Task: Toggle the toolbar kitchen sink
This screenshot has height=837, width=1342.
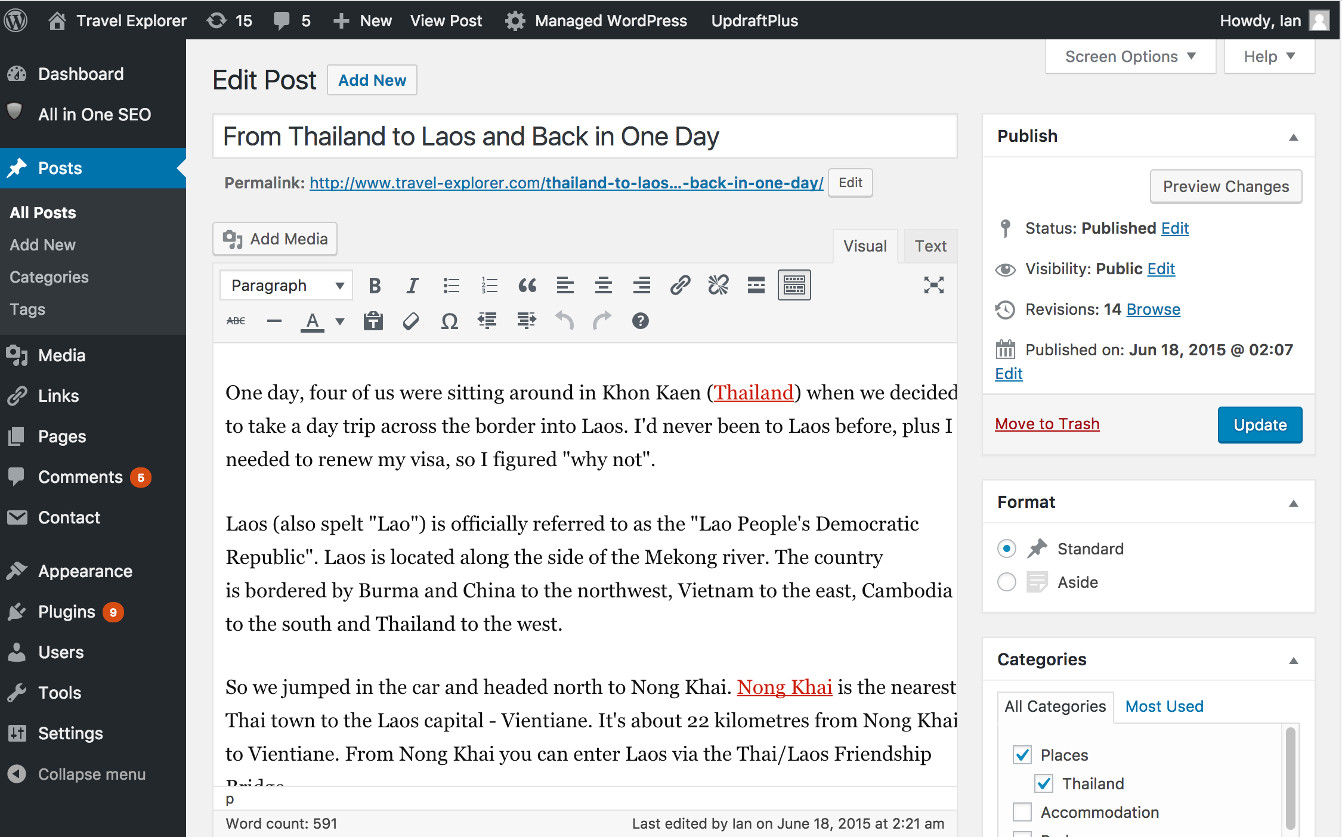Action: click(794, 286)
